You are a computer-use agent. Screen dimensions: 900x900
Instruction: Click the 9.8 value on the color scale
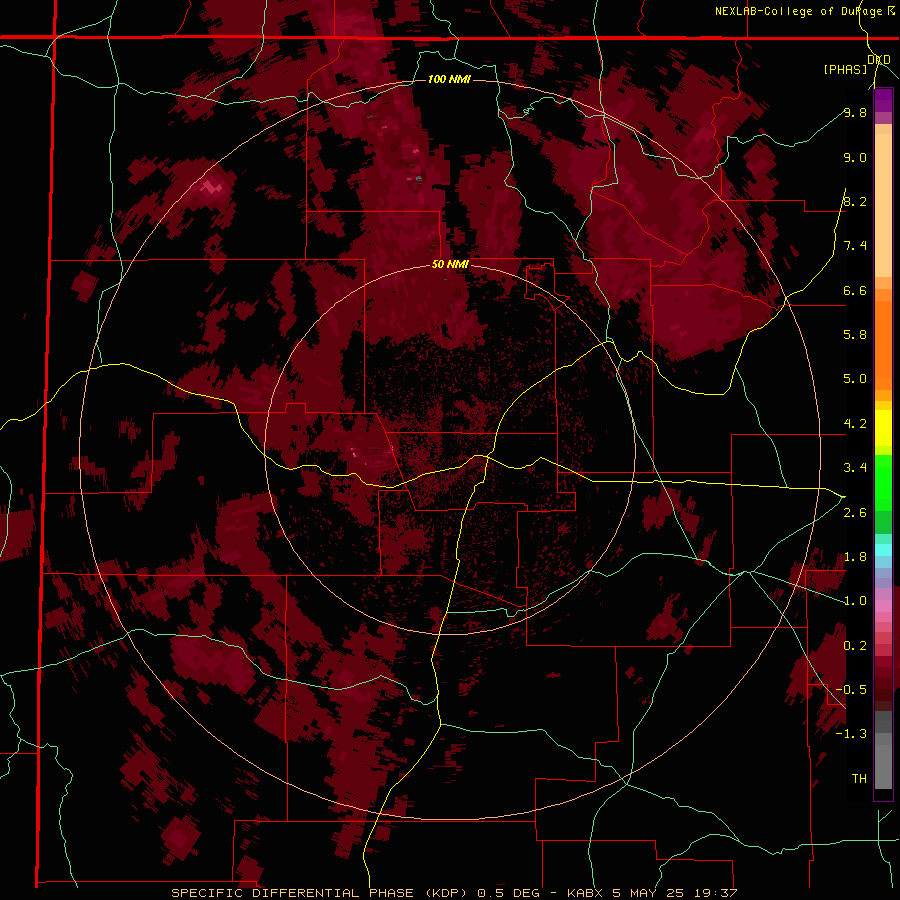pos(855,112)
